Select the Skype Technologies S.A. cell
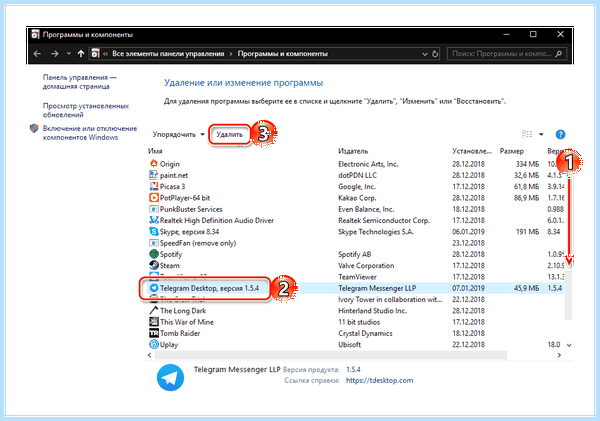600x421 pixels. click(x=376, y=232)
